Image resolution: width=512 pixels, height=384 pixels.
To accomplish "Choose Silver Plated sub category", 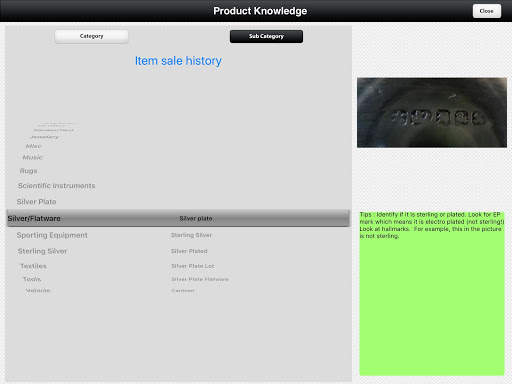I will (x=189, y=251).
